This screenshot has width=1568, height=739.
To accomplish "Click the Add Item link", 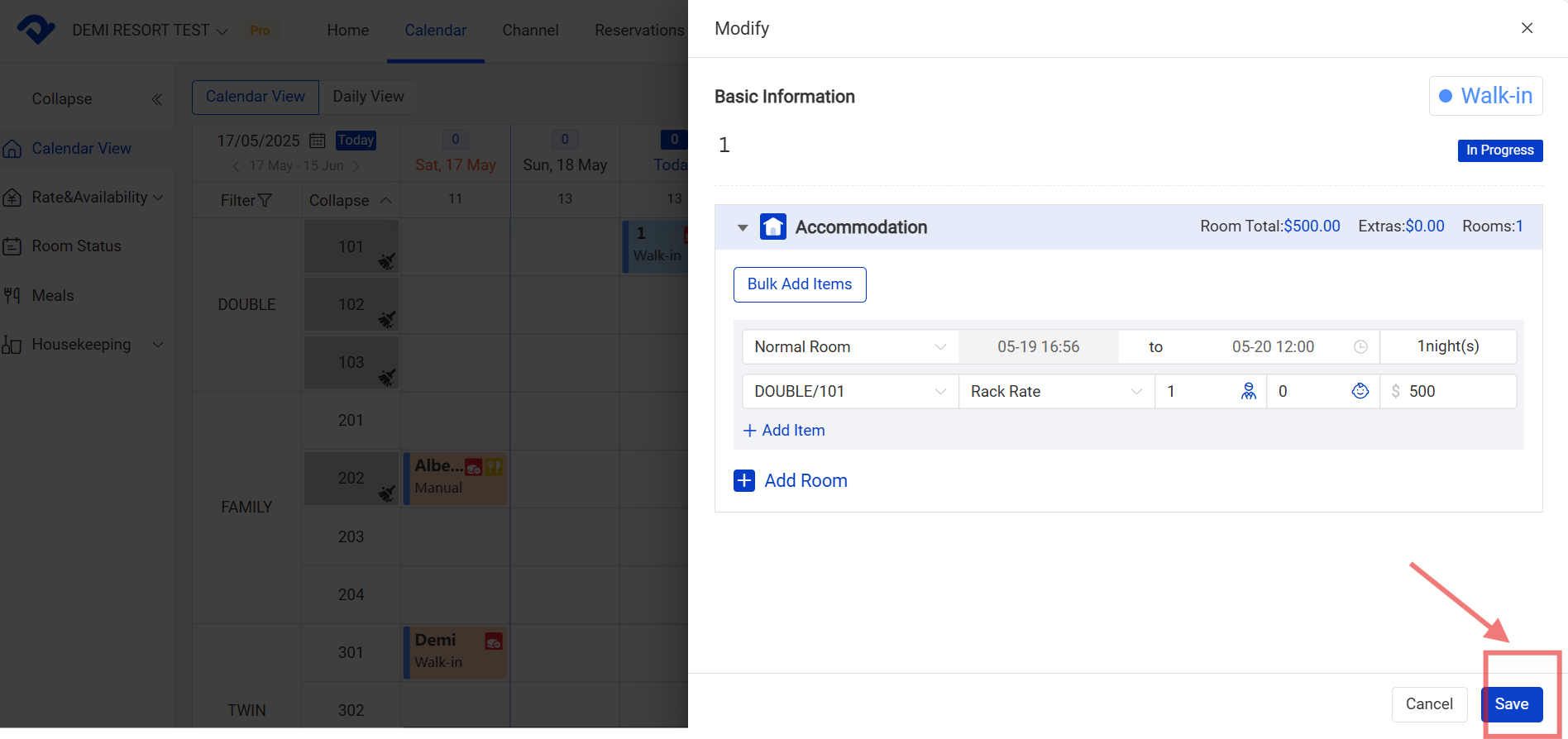I will [x=784, y=431].
